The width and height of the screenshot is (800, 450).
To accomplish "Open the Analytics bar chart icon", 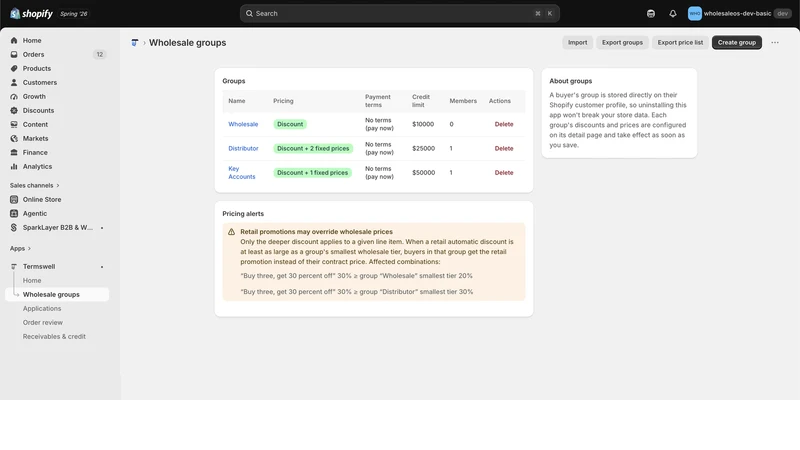I will click(14, 166).
